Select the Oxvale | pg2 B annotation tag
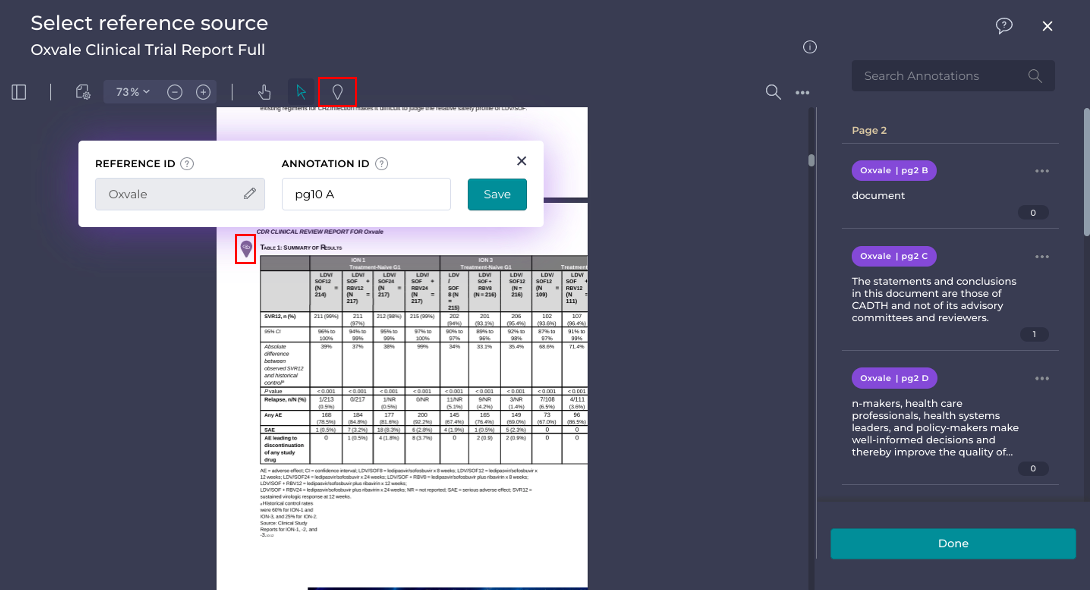 [893, 170]
